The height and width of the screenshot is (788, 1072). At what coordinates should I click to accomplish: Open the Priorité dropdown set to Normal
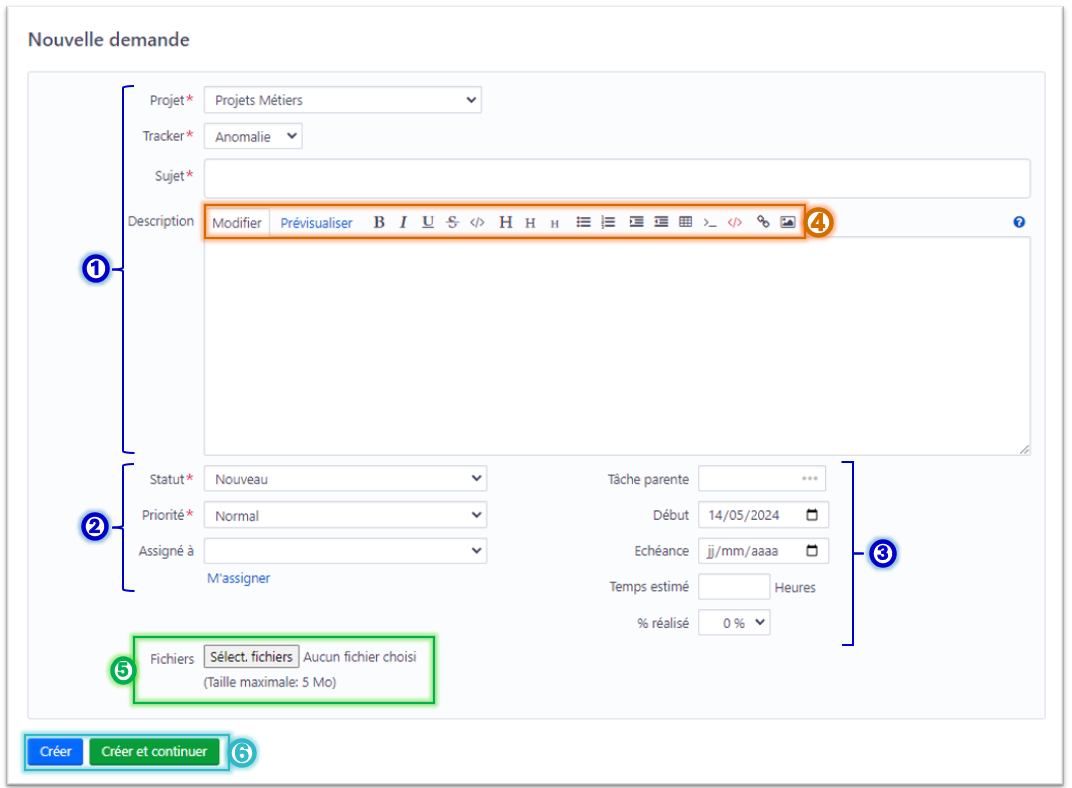coord(345,515)
